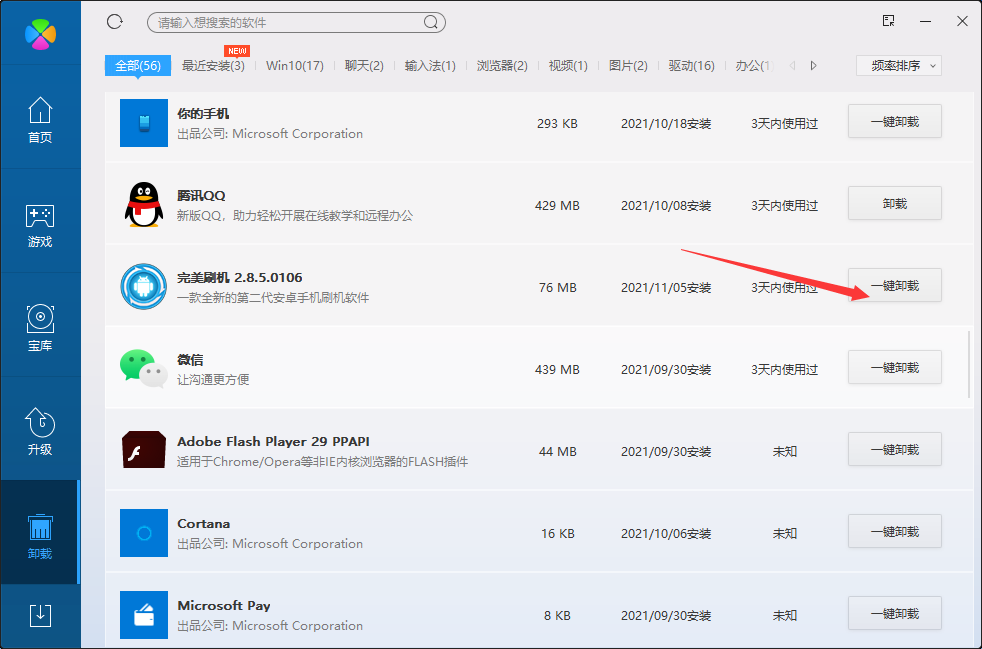This screenshot has width=982, height=649.
Task: Switch to Win10(17) tab
Action: pos(295,66)
